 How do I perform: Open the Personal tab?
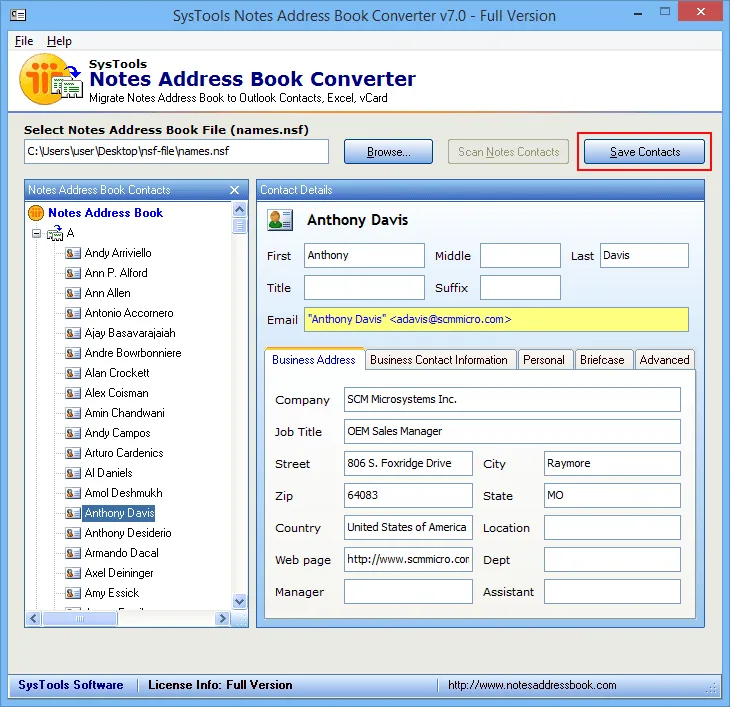(x=544, y=360)
